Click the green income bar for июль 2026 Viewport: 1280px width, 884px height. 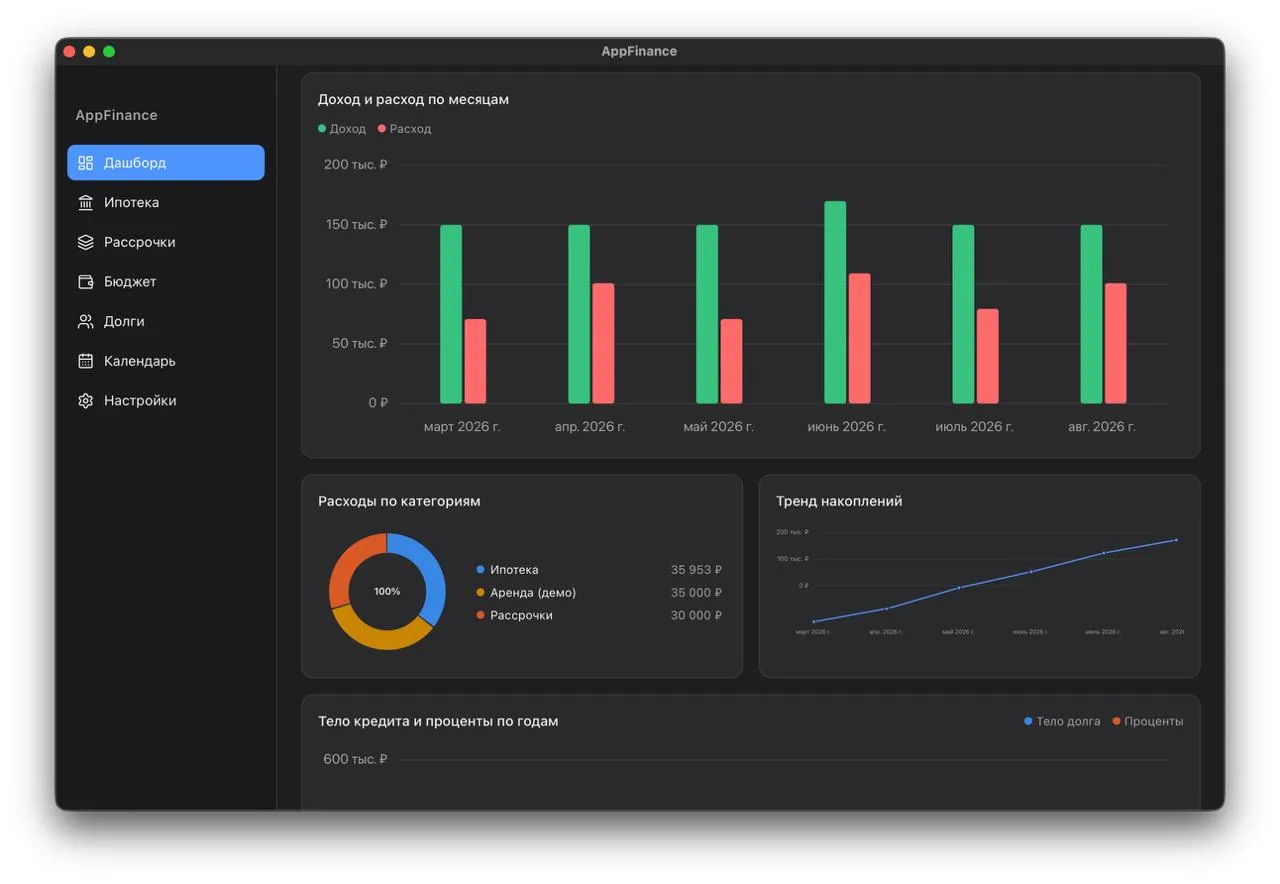(x=963, y=314)
